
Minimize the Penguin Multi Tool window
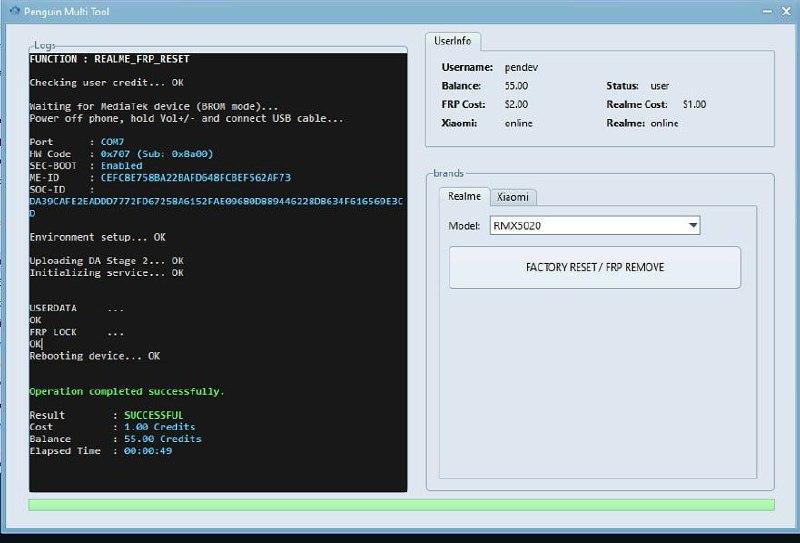click(767, 11)
